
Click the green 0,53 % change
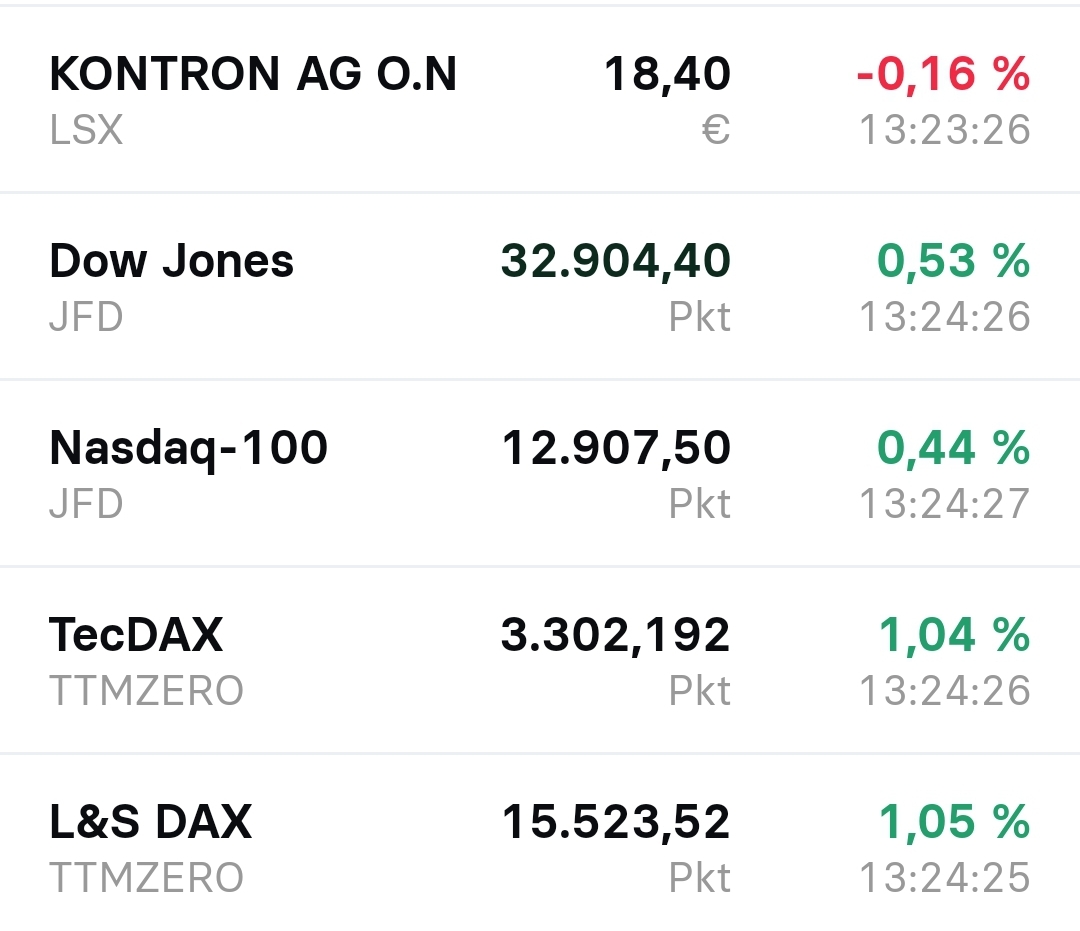[x=954, y=261]
